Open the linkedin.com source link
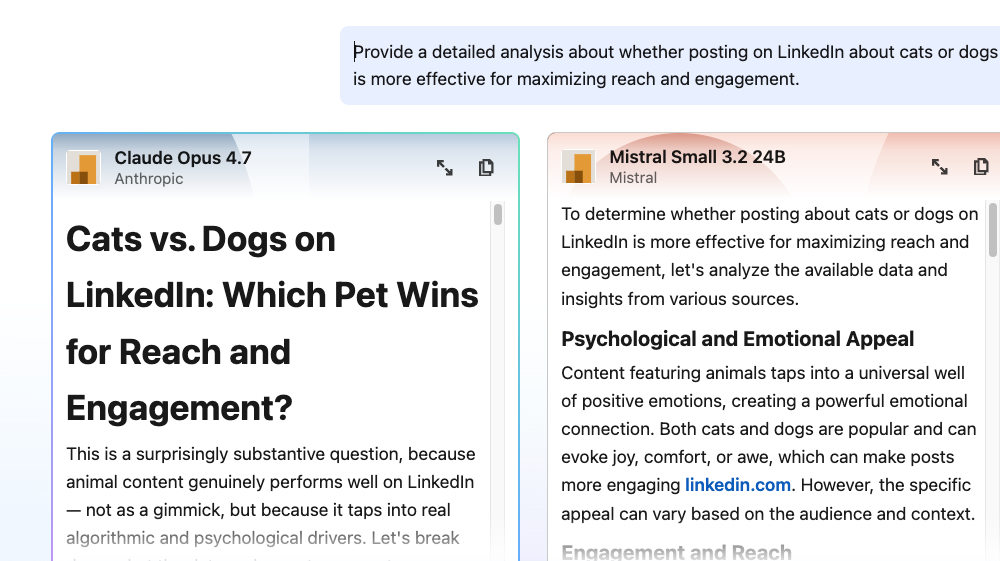Screen dimensions: 1000x561 738,485
